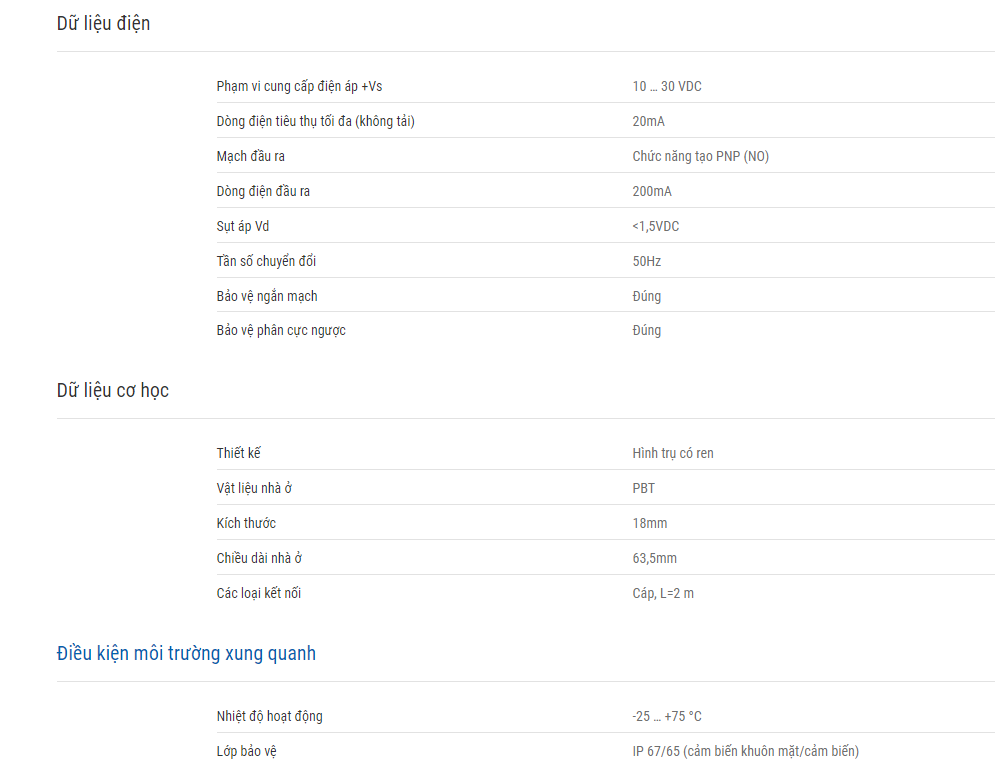The height and width of the screenshot is (779, 995).
Task: Click the '10 ... 30 VDC' value
Action: click(x=667, y=86)
